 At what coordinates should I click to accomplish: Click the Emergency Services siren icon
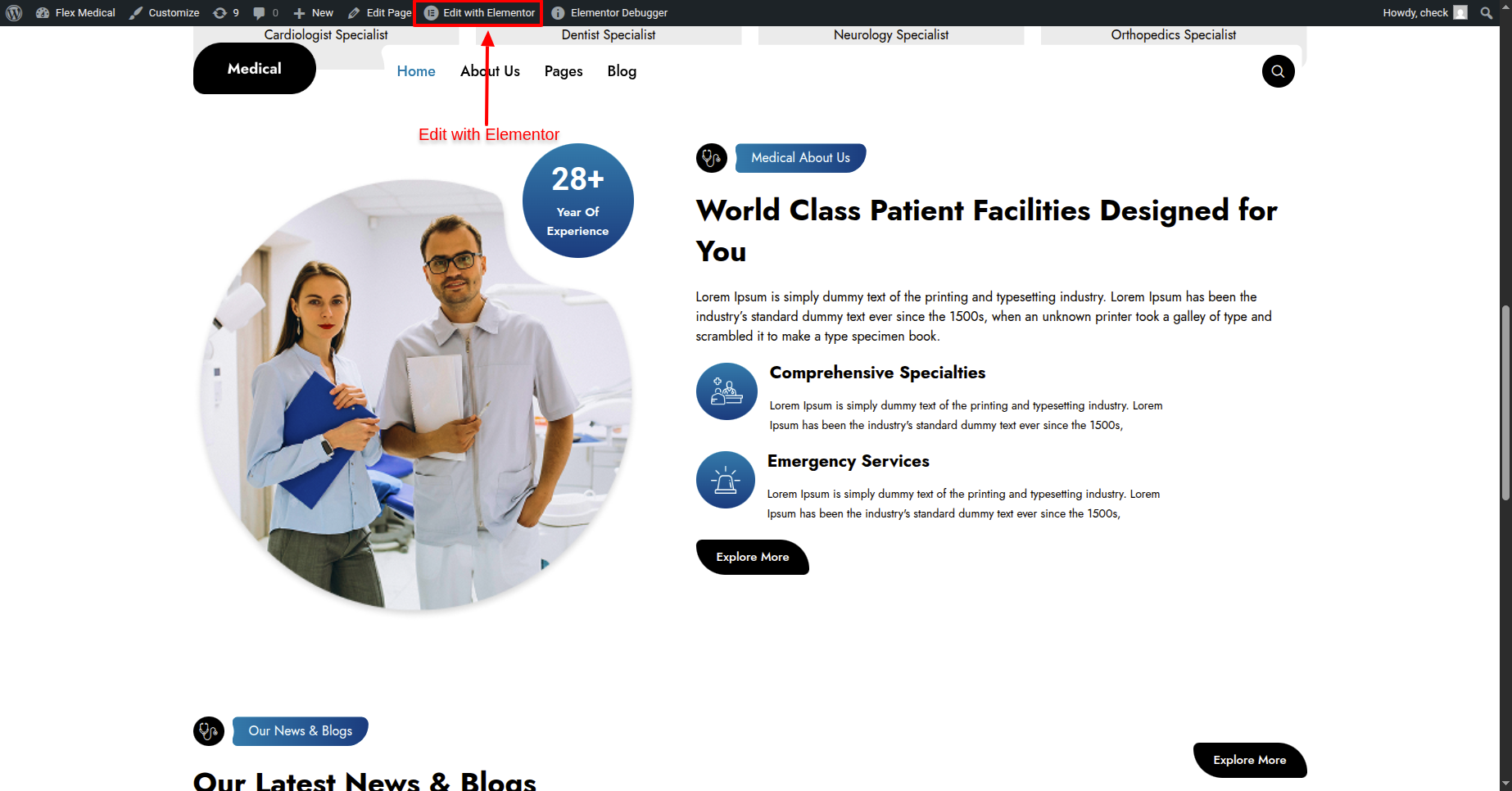pos(726,480)
